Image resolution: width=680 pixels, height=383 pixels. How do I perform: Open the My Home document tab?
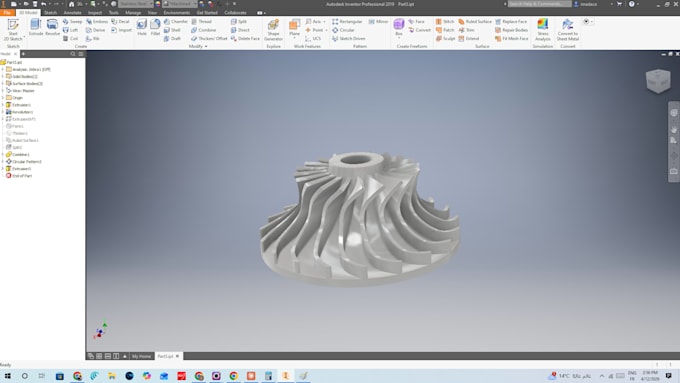[x=141, y=356]
